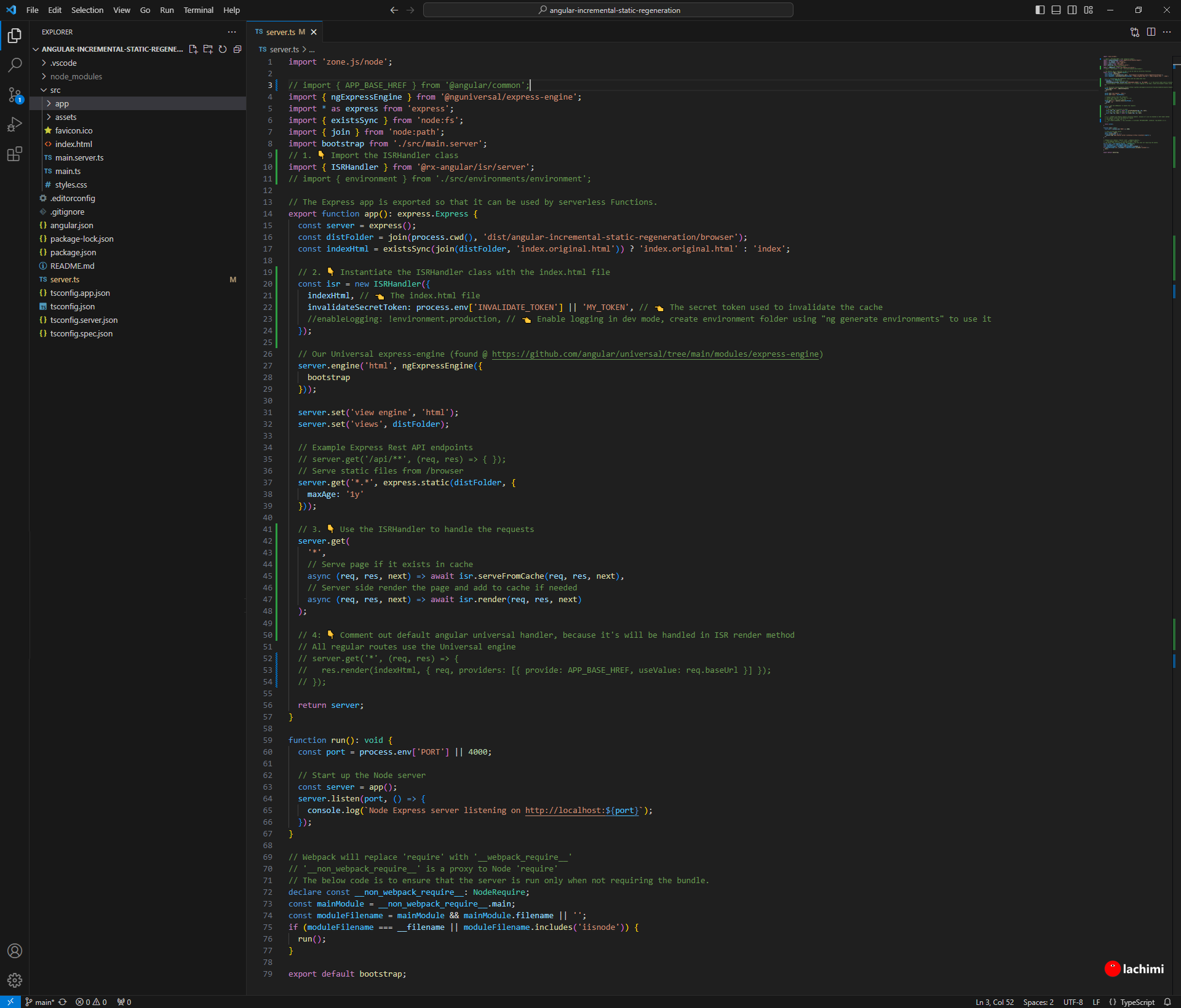
Task: Click New File icon in Explorer header
Action: tap(193, 49)
